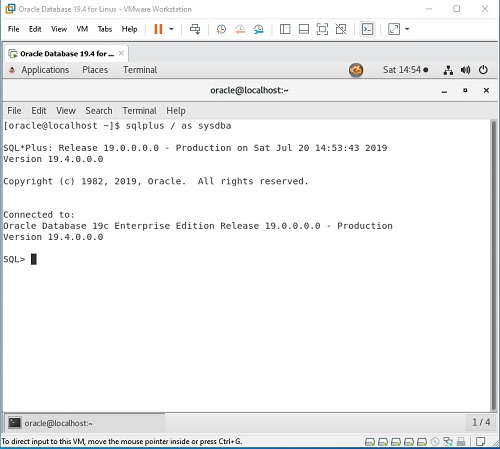Take a snapshot of this virtual machine
This screenshot has width=500, height=449.
(x=221, y=29)
